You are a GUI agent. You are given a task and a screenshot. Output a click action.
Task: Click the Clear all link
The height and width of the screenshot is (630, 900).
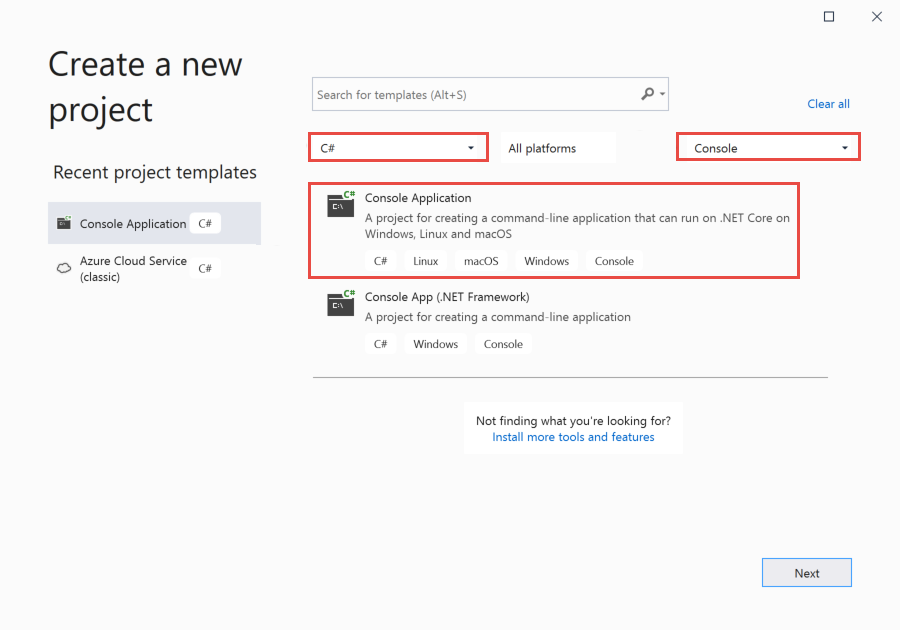tap(828, 103)
